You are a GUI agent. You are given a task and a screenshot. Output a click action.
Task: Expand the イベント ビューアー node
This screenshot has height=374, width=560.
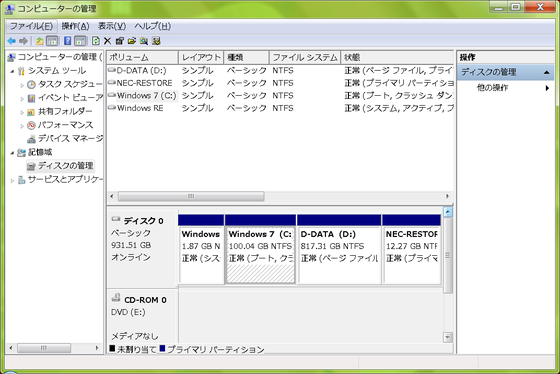pos(22,99)
